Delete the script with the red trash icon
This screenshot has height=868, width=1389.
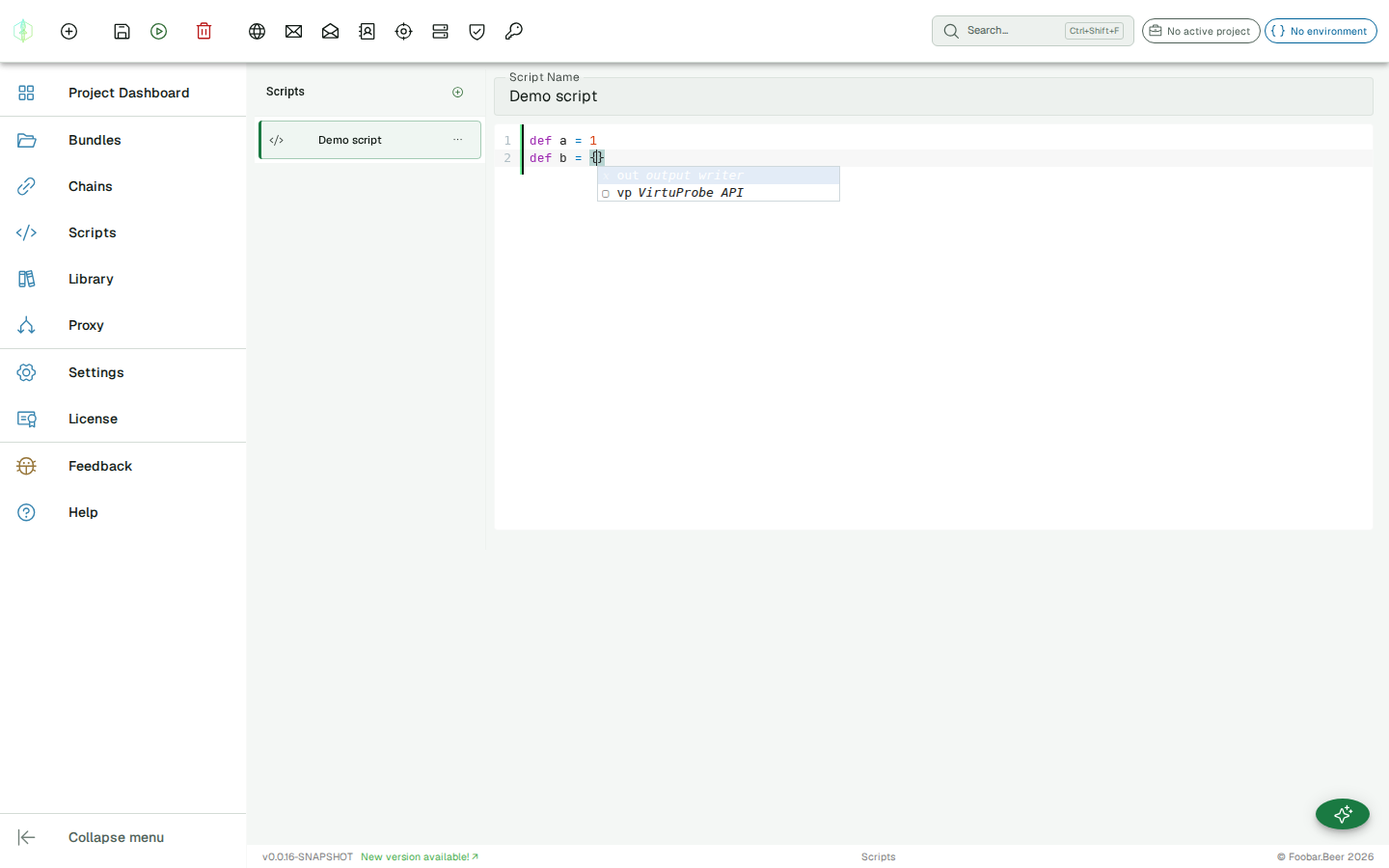click(204, 31)
